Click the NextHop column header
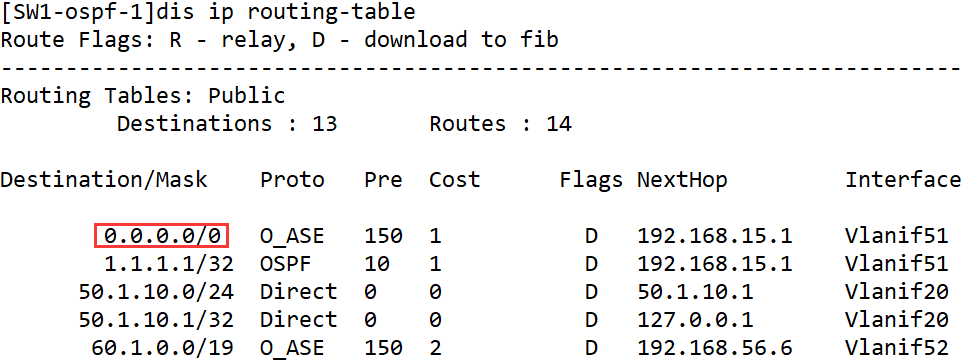Screen dimensions: 963x363 tap(682, 180)
